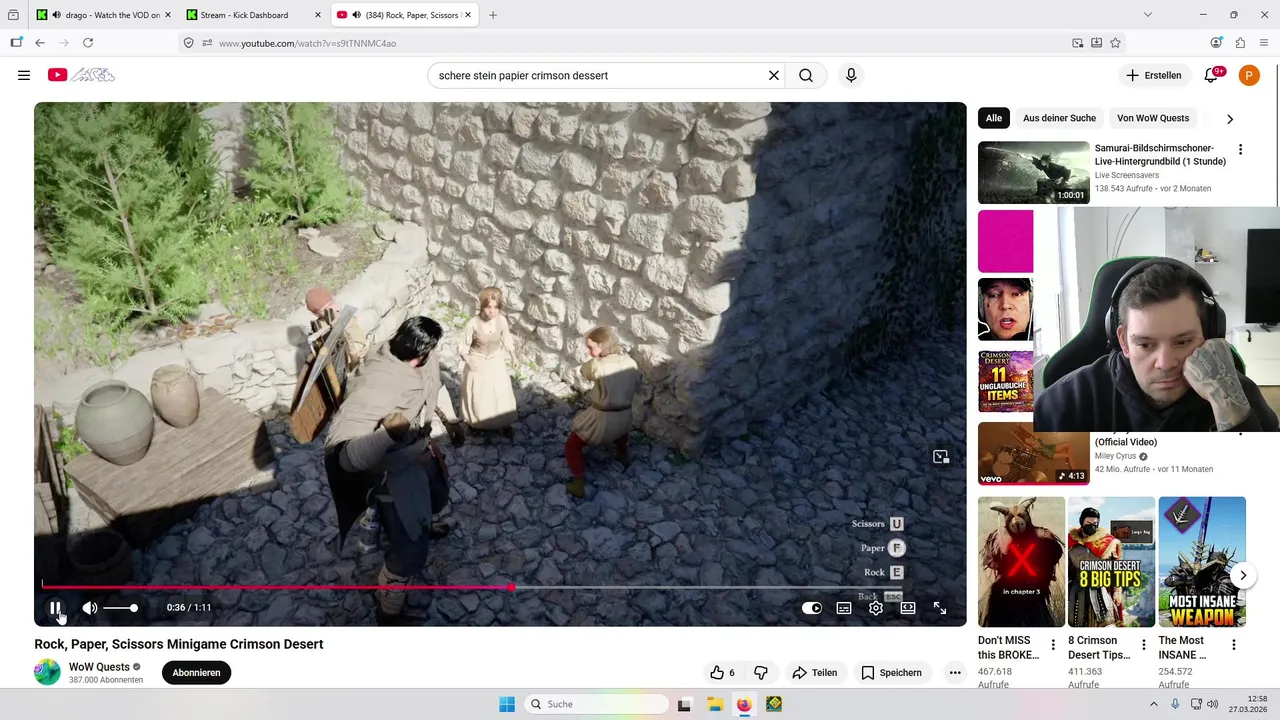Open the WoW Quests channel avatar
The height and width of the screenshot is (720, 1280).
coord(47,672)
